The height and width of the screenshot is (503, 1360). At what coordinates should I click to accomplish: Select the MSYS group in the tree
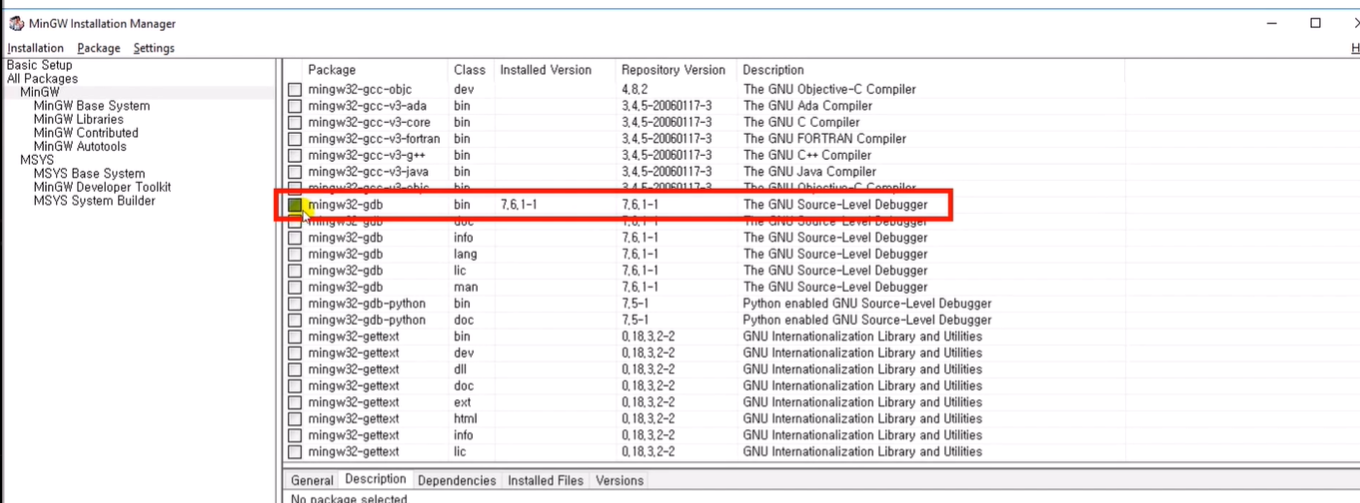37,160
